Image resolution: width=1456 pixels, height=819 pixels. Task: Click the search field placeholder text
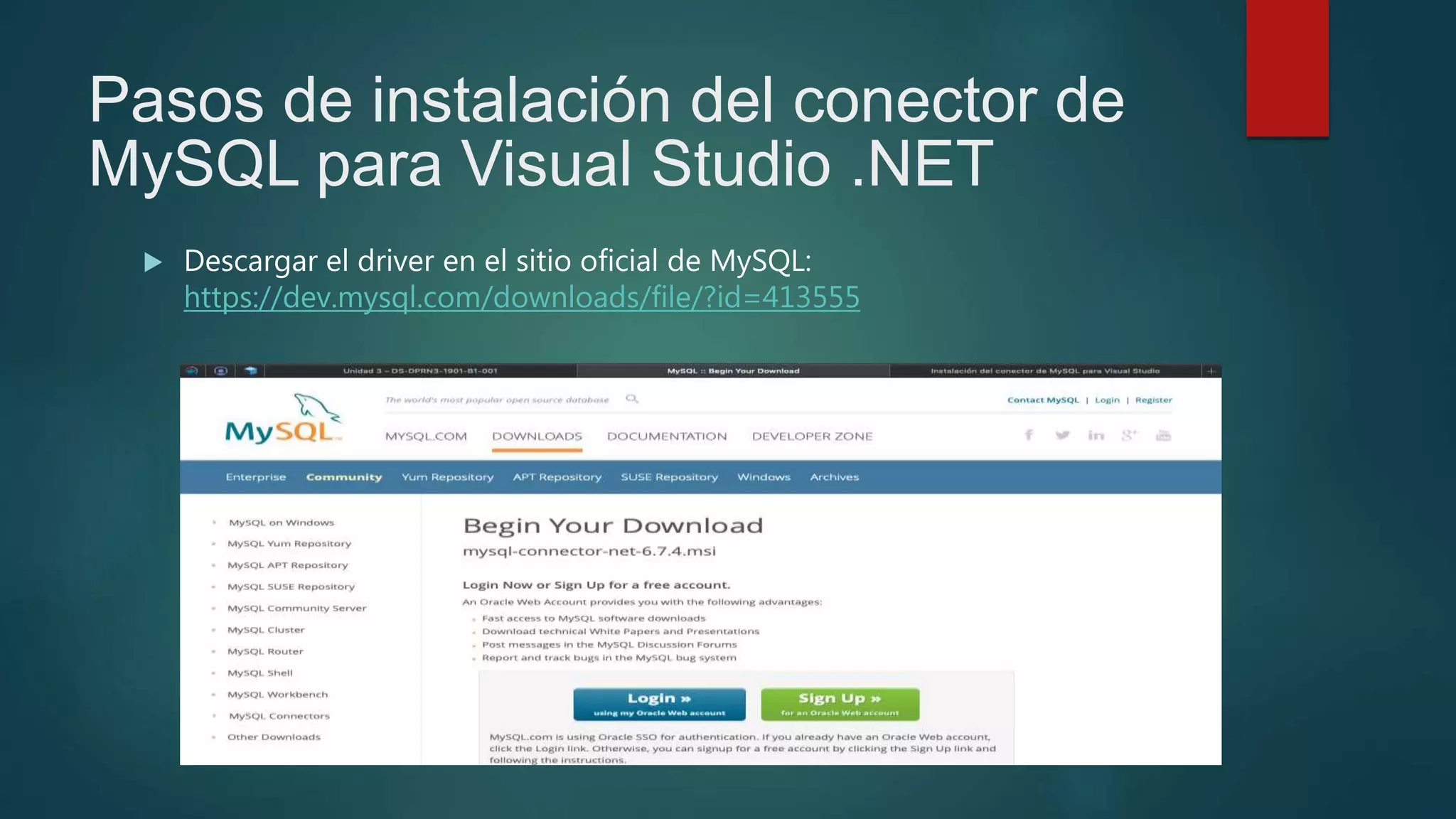[497, 400]
